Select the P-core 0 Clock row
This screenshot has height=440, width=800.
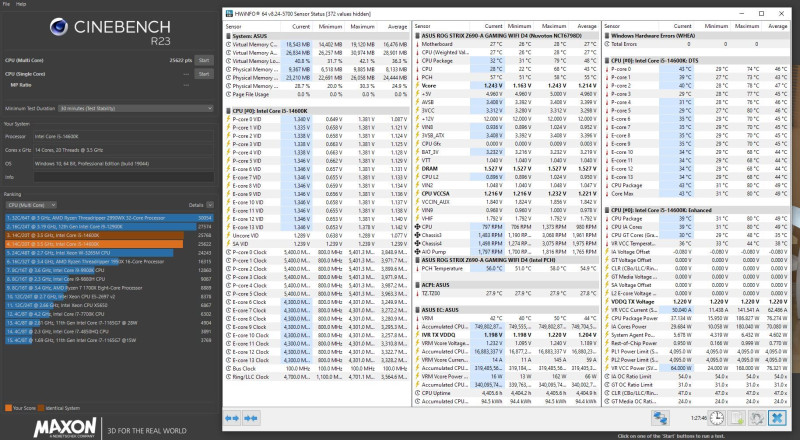(317, 252)
